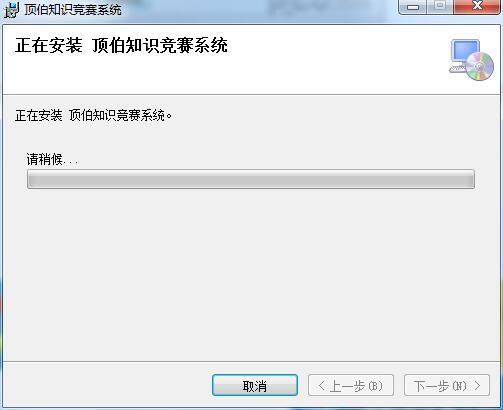Click the CD disc in the setup graphic

click(480, 66)
